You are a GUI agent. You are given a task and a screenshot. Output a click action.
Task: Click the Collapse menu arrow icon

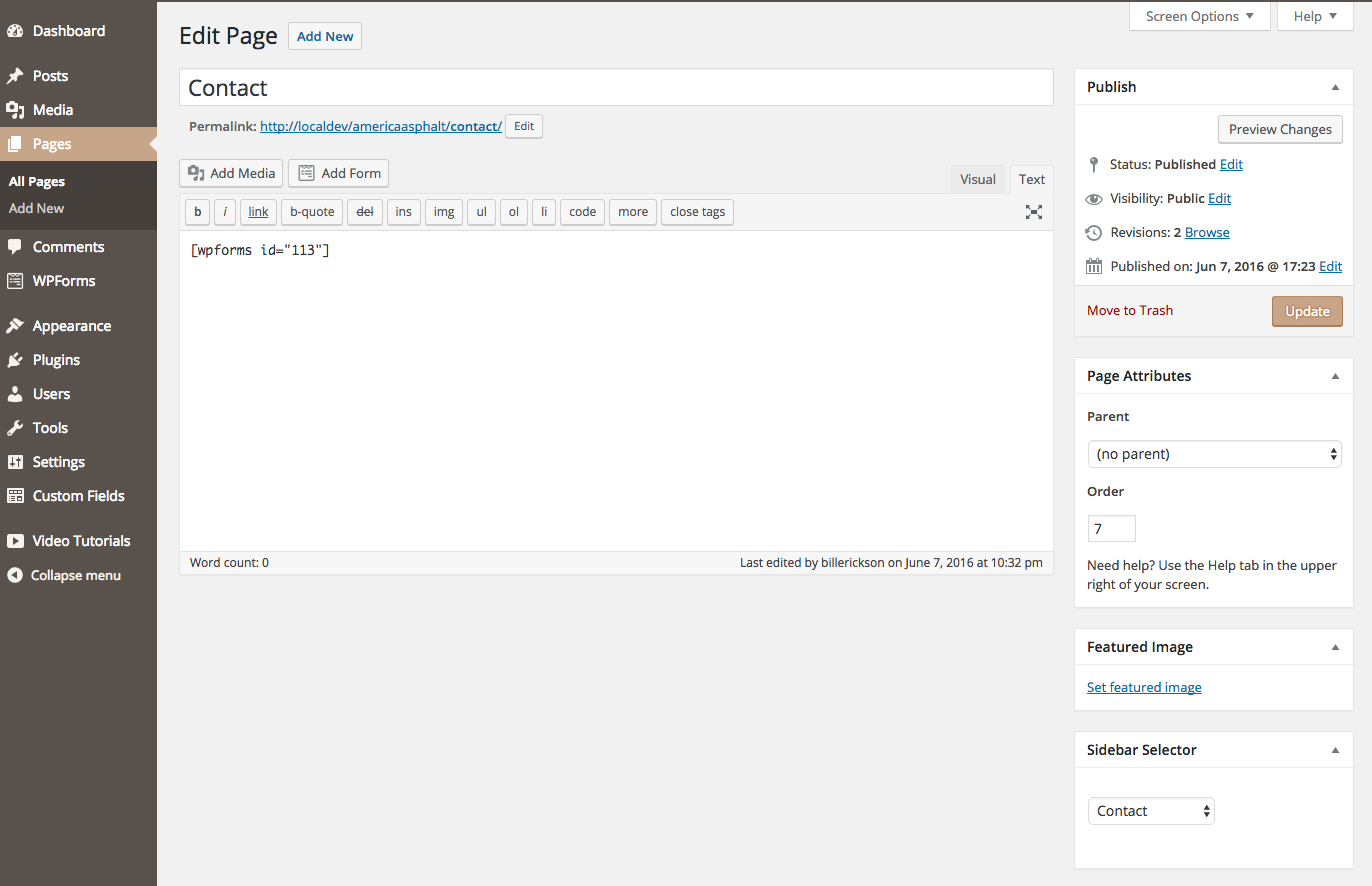point(15,575)
